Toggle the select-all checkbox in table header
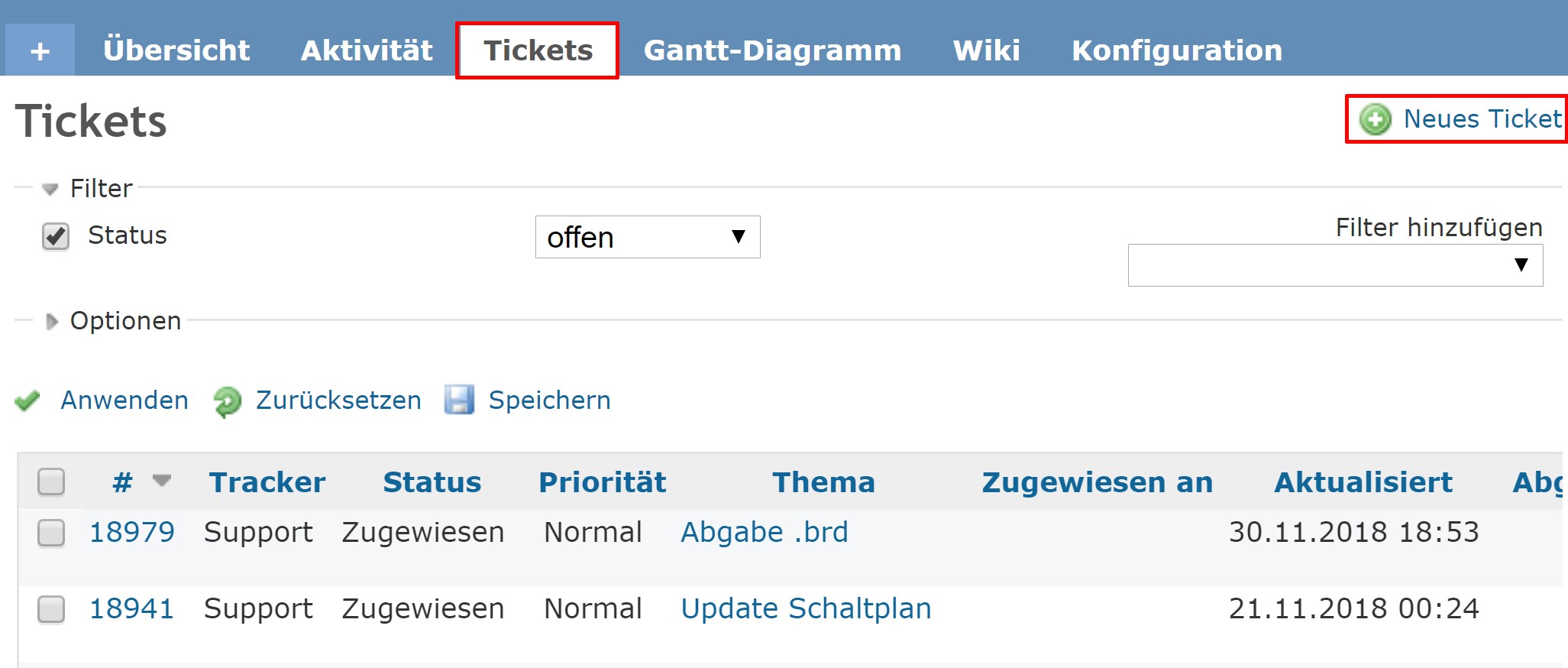Image resolution: width=1568 pixels, height=668 pixels. click(x=51, y=482)
